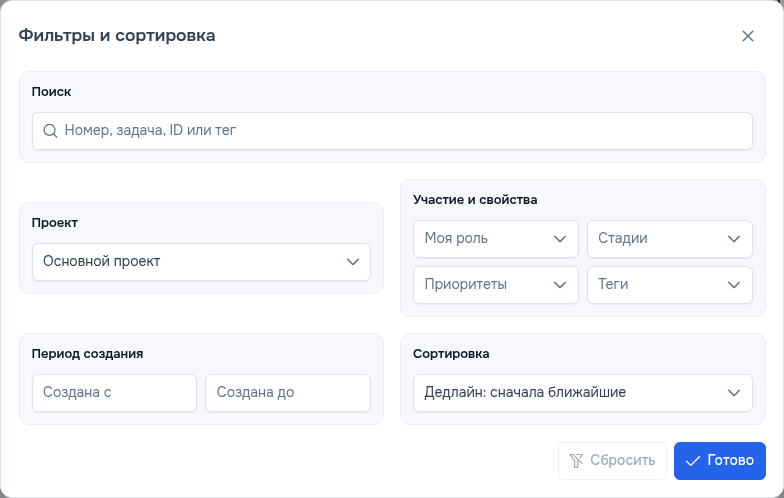Open the Теги dropdown

click(x=670, y=285)
